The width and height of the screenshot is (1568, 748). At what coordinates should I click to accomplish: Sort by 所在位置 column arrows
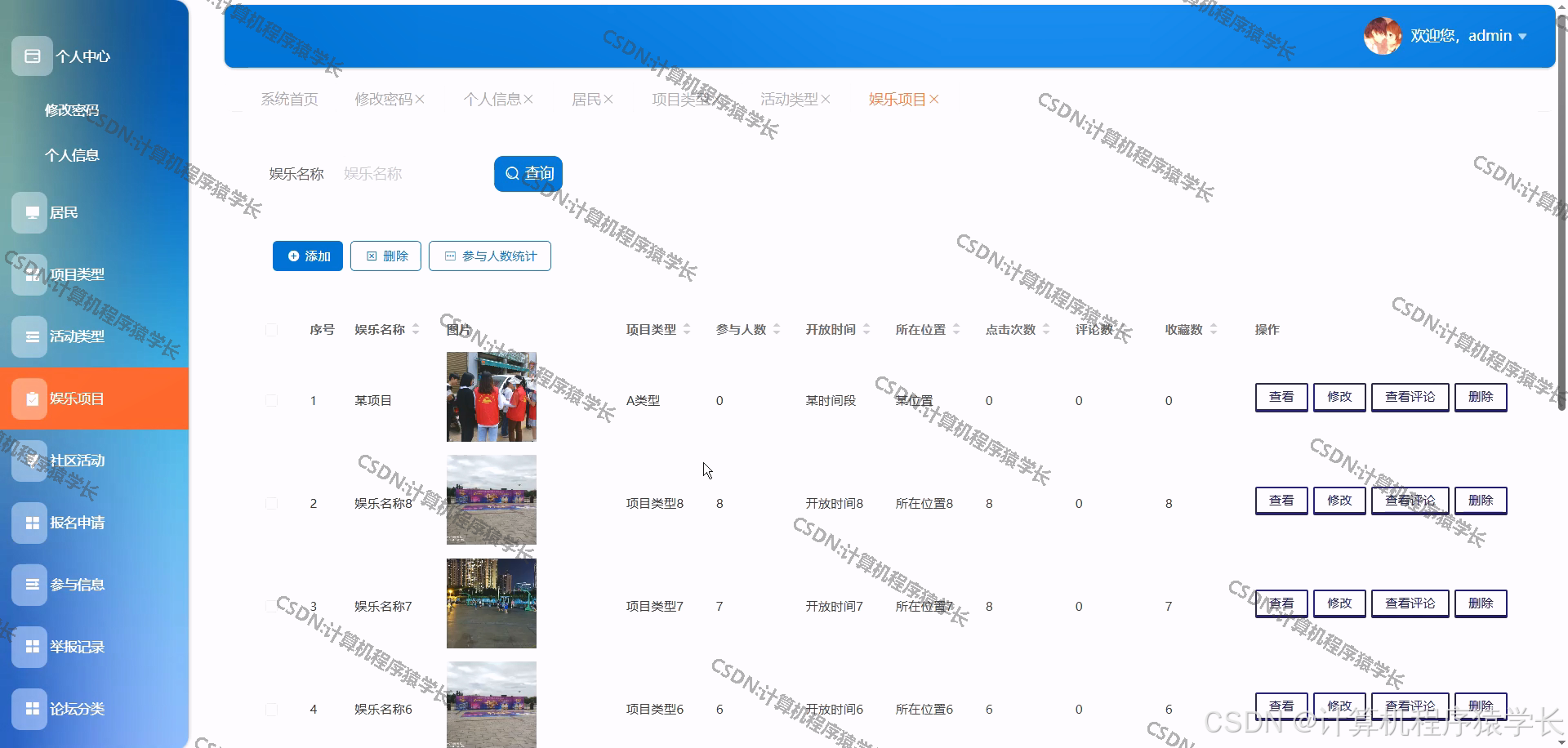pos(956,329)
